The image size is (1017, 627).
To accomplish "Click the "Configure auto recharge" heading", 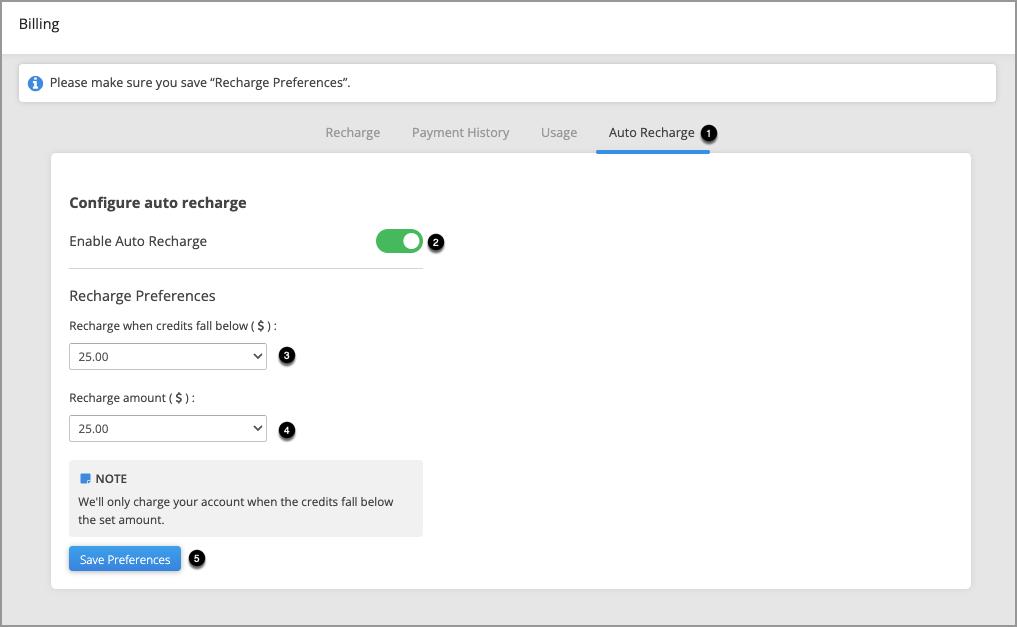I will 158,203.
